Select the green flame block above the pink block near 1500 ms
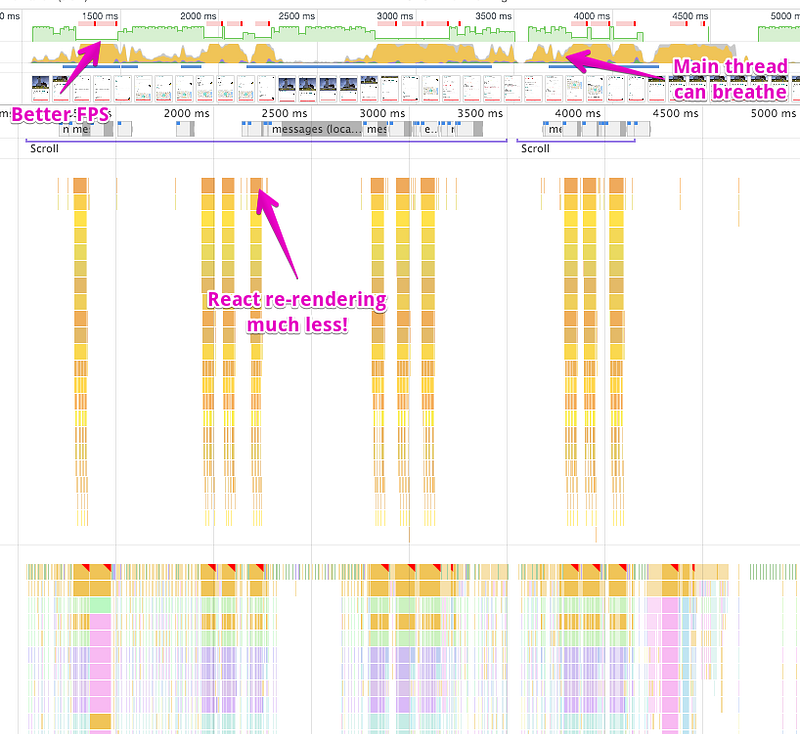 point(101,605)
